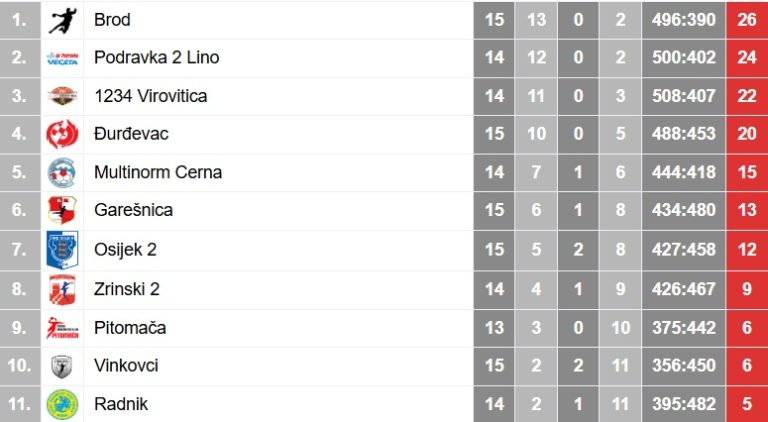
Task: Click the Zrinski 2 club logo
Action: (62, 289)
